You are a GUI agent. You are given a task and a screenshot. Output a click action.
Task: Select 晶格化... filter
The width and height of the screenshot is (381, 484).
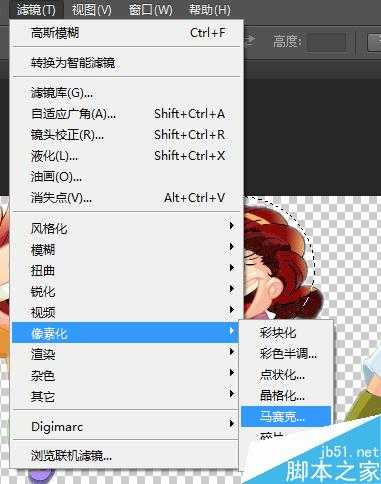click(x=286, y=396)
